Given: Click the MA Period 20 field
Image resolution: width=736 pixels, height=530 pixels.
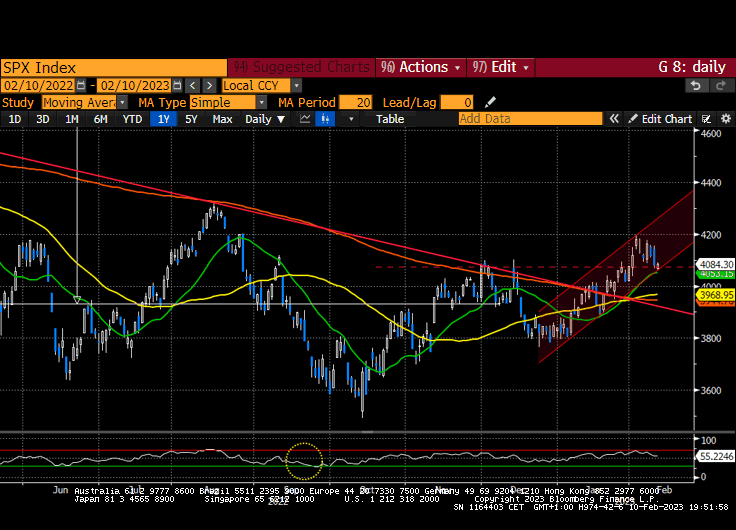Looking at the screenshot, I should coord(356,102).
